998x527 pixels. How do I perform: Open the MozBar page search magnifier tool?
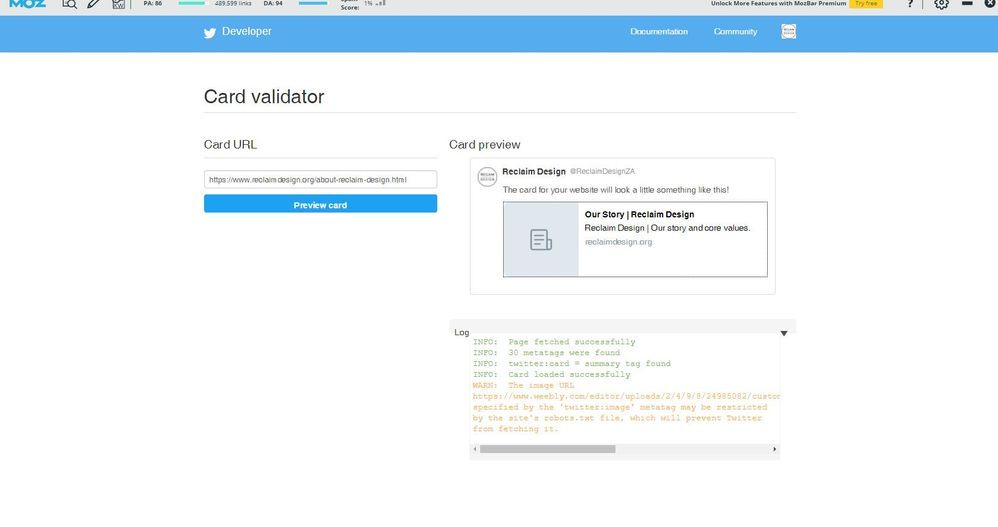[x=69, y=4]
